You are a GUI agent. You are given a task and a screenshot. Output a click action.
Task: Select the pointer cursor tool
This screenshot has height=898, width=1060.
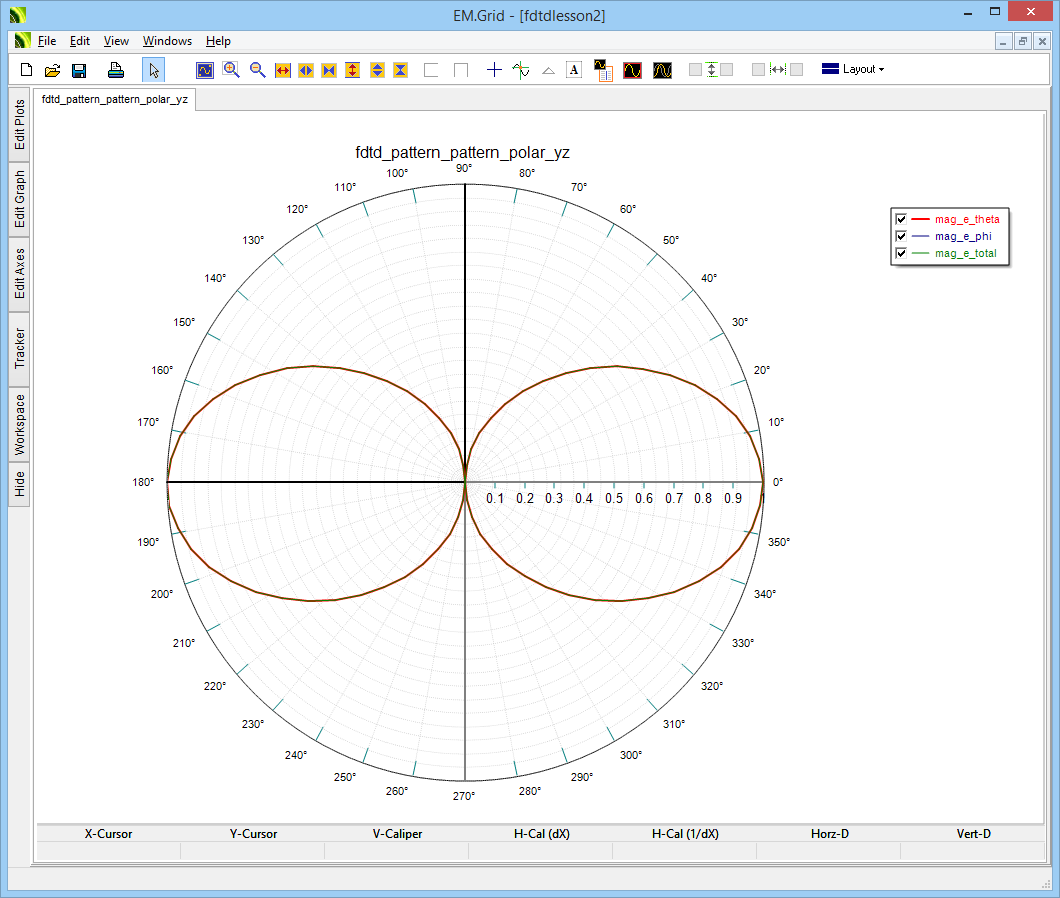coord(153,70)
